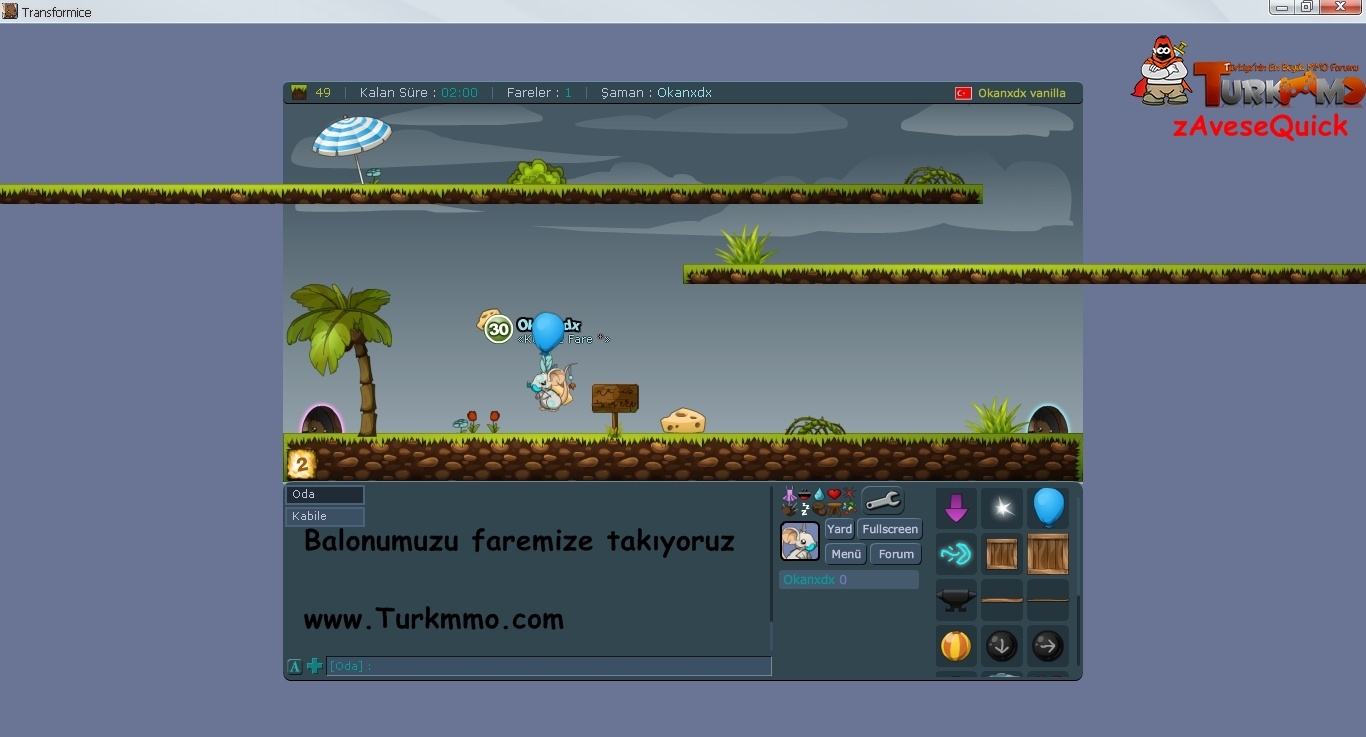Viewport: 1366px width, 737px height.
Task: Click the Kalan Süre 02:00 timer
Action: coord(419,93)
